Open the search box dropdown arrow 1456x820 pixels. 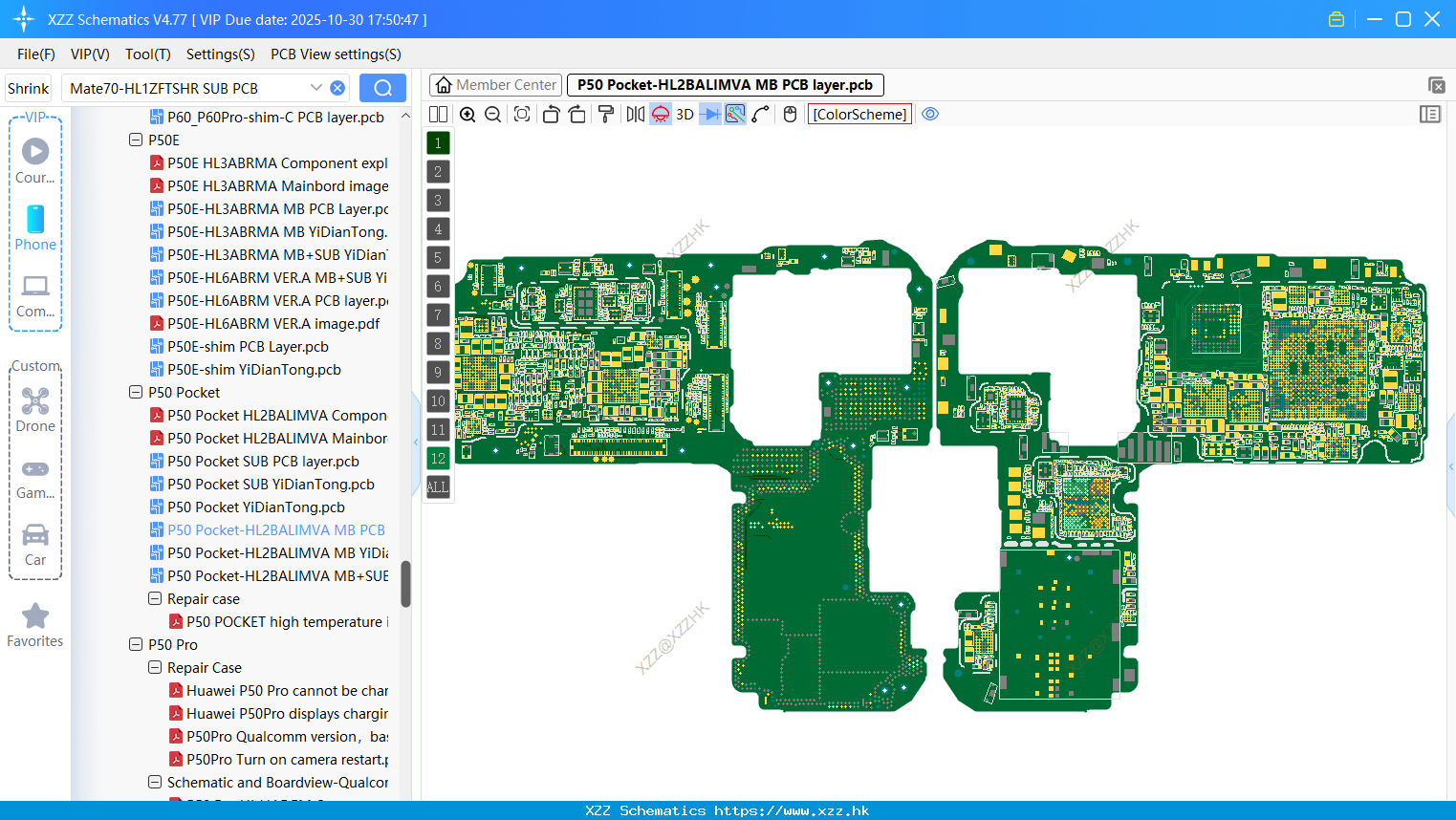click(315, 88)
